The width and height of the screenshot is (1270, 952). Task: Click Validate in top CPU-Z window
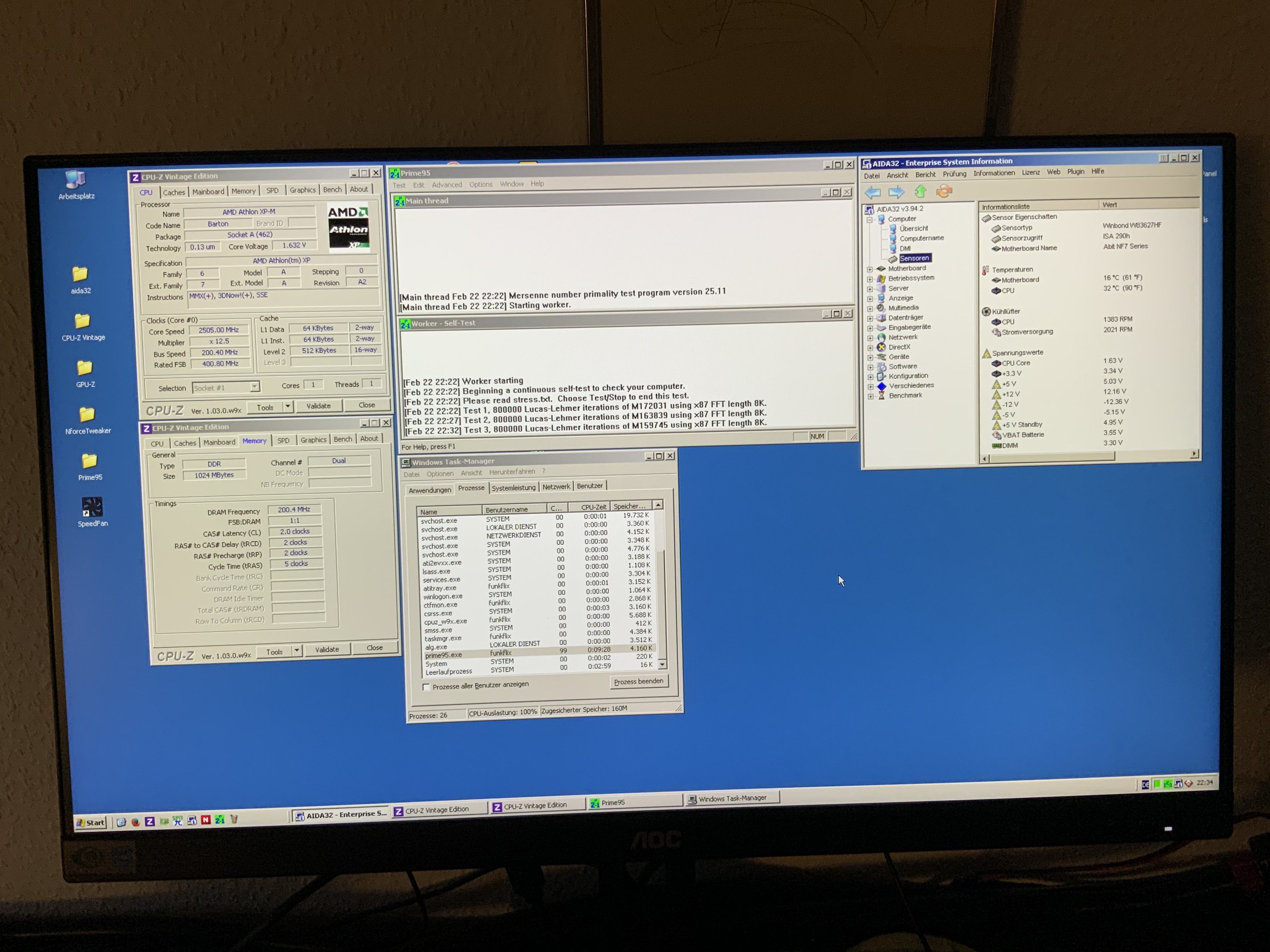[x=318, y=406]
